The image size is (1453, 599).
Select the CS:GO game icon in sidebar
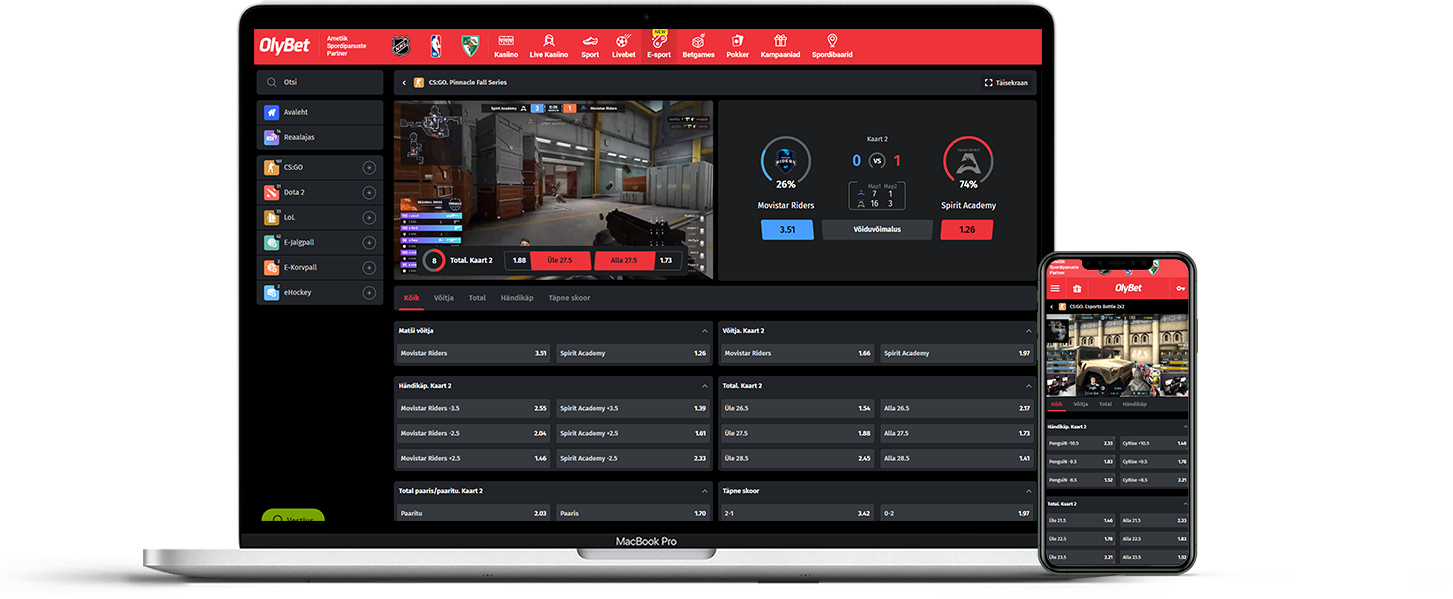click(271, 167)
